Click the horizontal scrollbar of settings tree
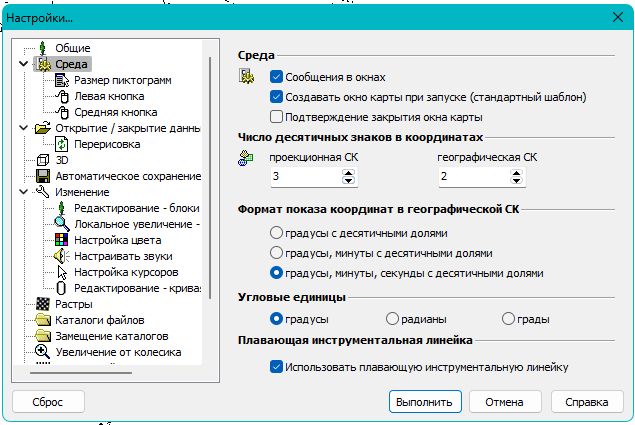635x425 pixels. click(x=81, y=372)
